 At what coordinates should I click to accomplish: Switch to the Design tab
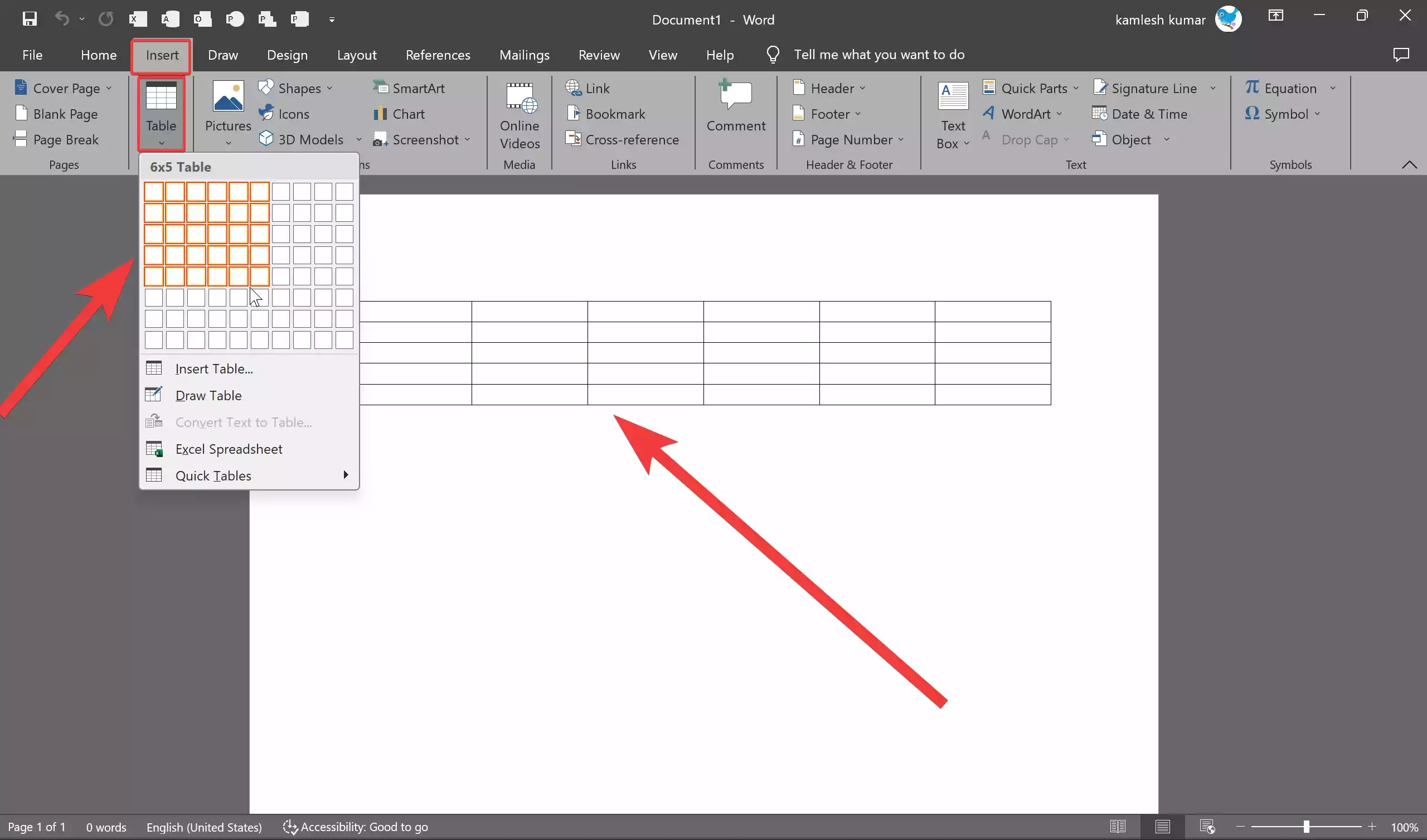pos(287,55)
